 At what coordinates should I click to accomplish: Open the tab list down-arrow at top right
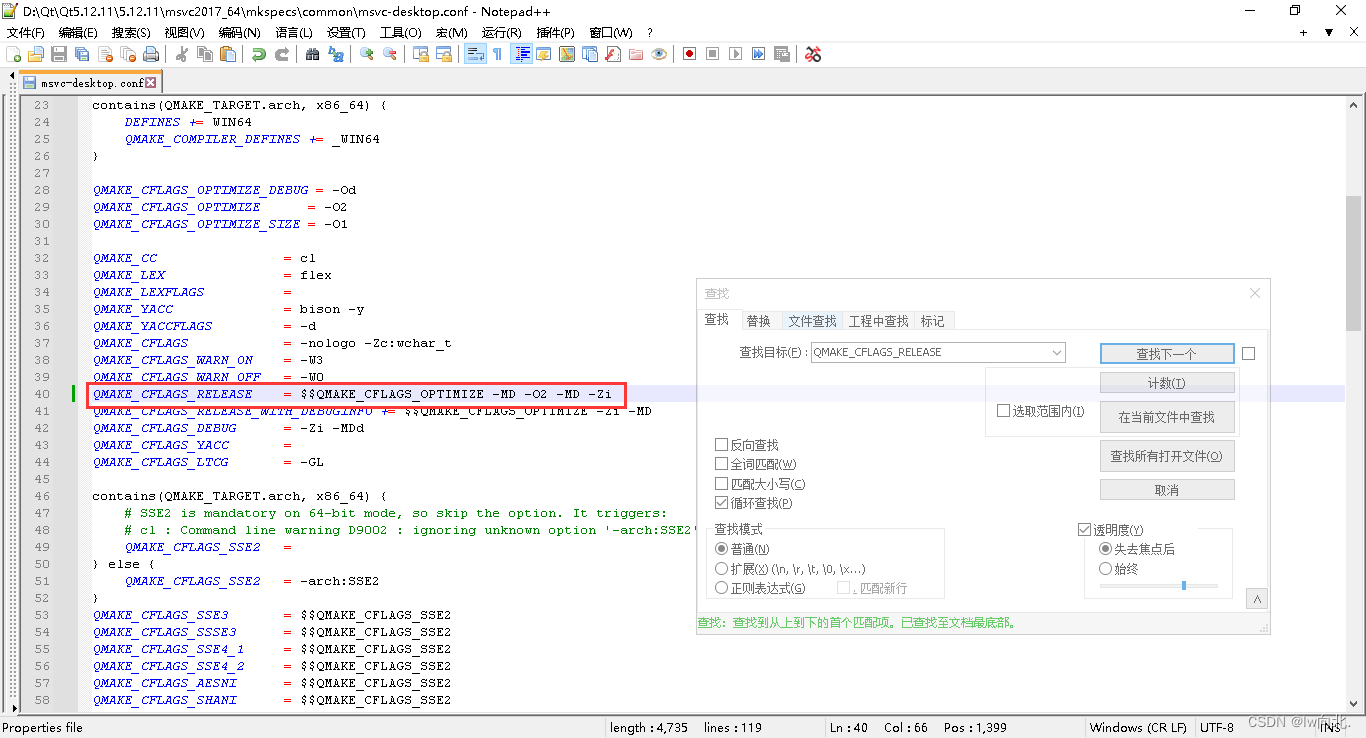pos(1329,33)
